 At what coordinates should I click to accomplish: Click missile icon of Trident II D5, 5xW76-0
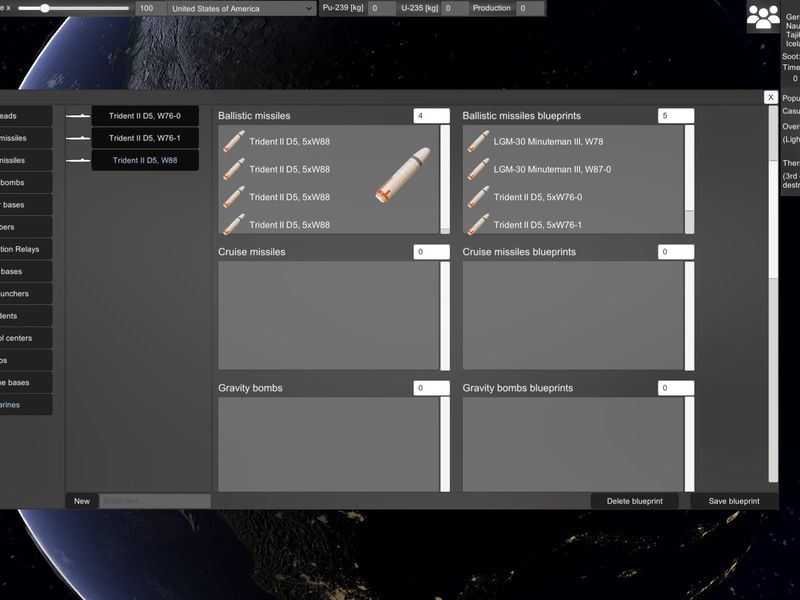pos(478,197)
